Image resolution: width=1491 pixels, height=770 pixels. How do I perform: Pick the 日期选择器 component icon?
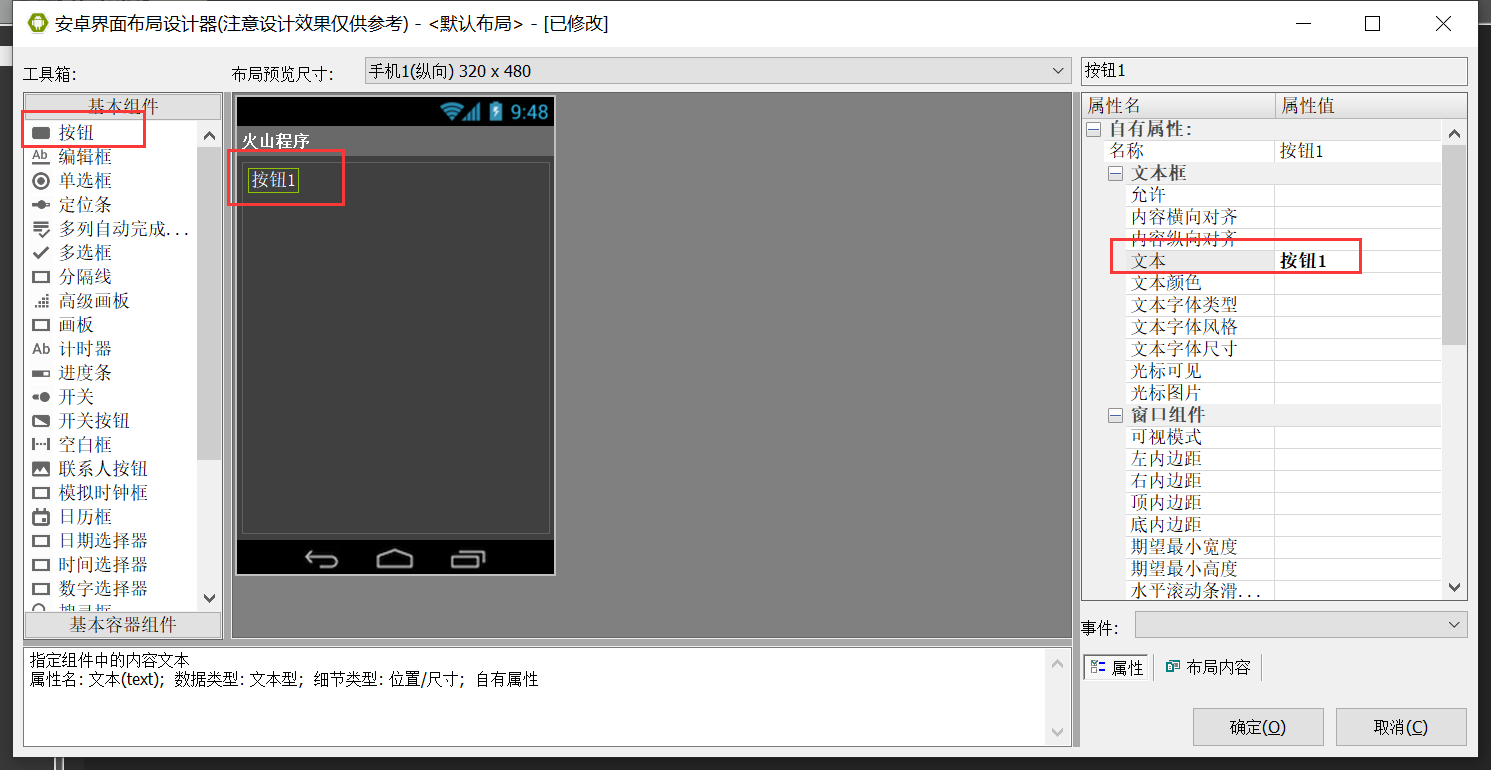[41, 541]
